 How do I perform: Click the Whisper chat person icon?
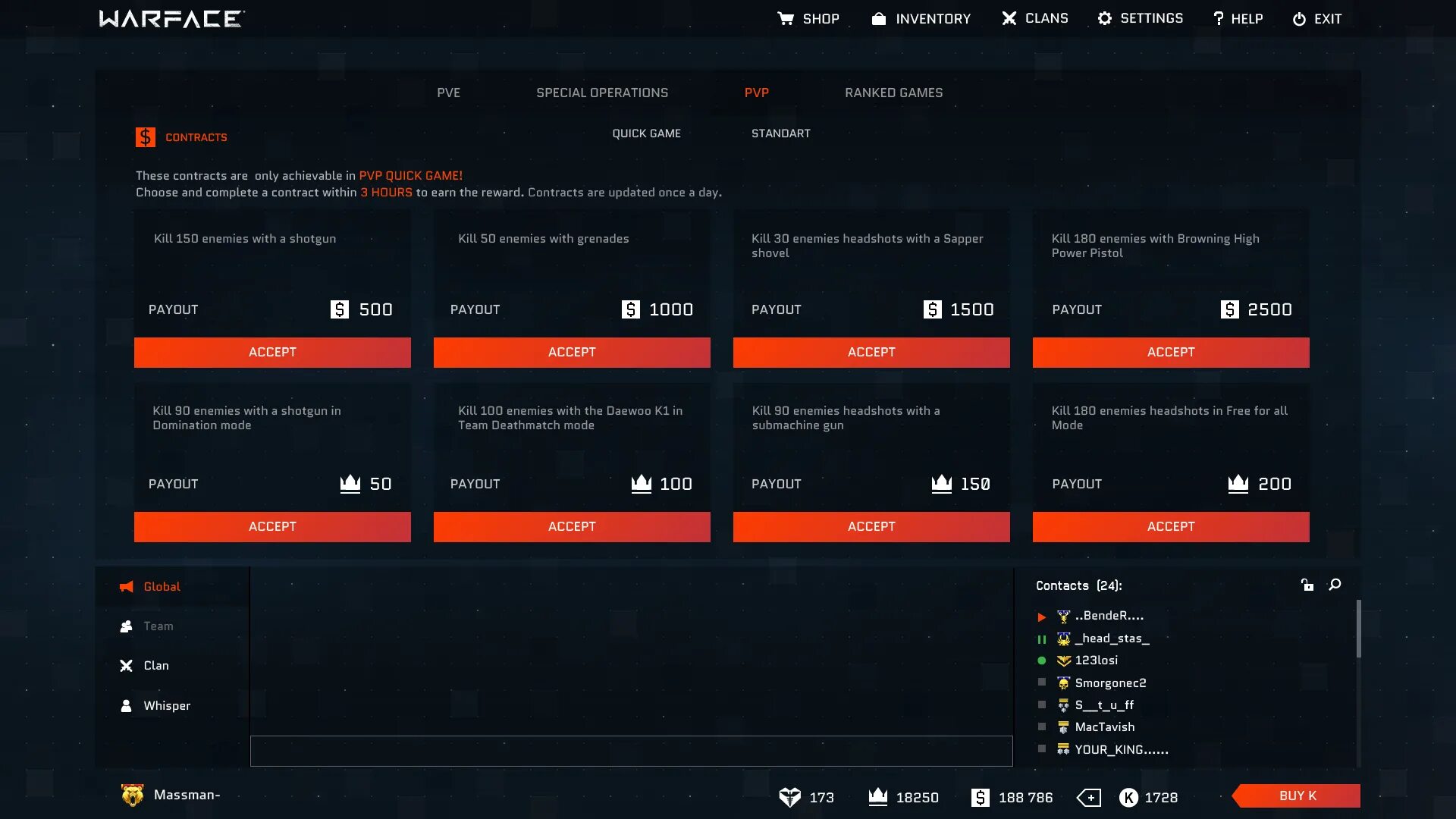click(127, 705)
